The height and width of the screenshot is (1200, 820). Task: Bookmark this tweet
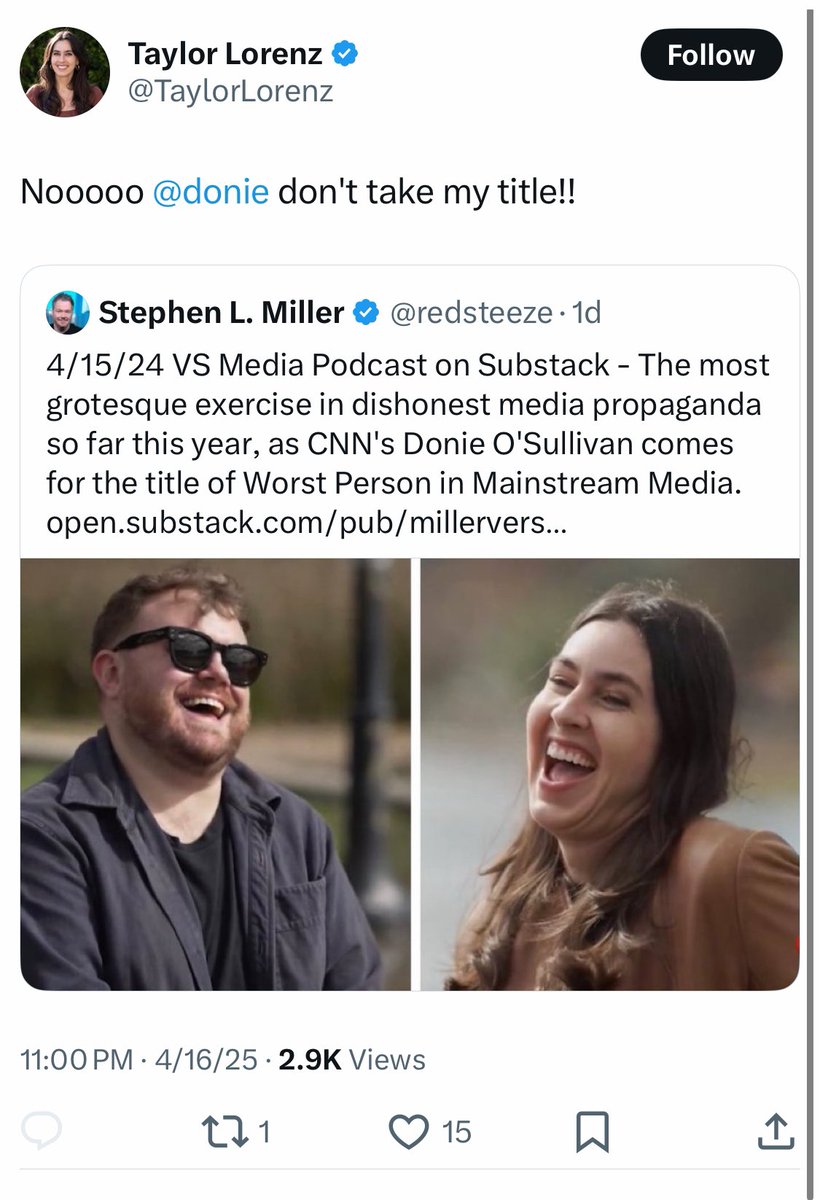point(592,1132)
